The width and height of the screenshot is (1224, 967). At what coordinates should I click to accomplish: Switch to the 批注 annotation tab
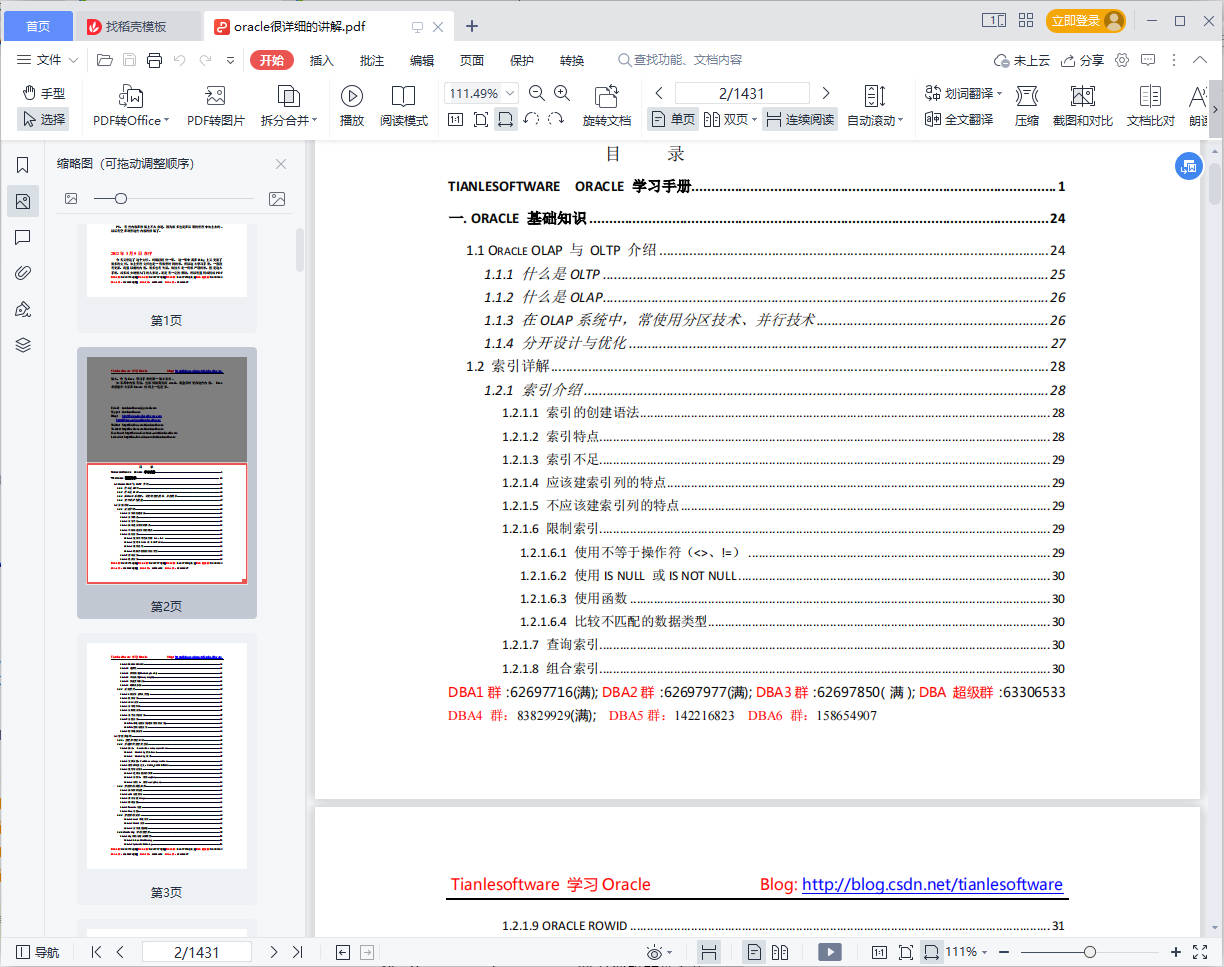click(371, 60)
